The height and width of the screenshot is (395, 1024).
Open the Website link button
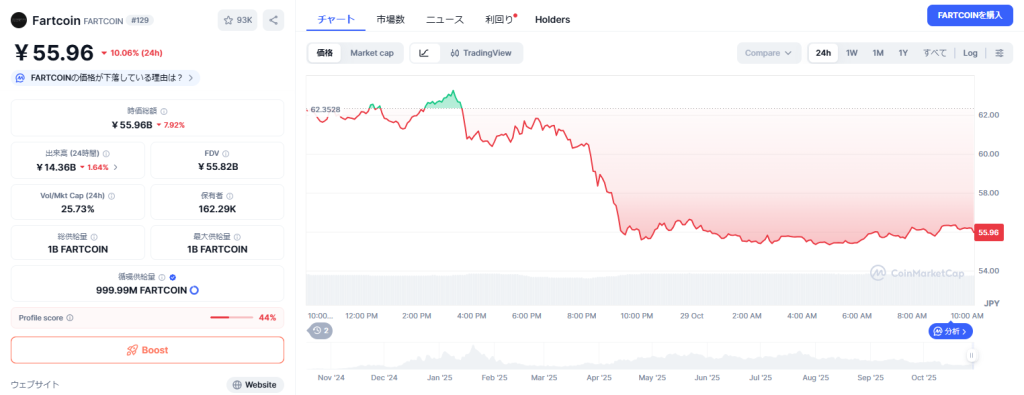[255, 385]
